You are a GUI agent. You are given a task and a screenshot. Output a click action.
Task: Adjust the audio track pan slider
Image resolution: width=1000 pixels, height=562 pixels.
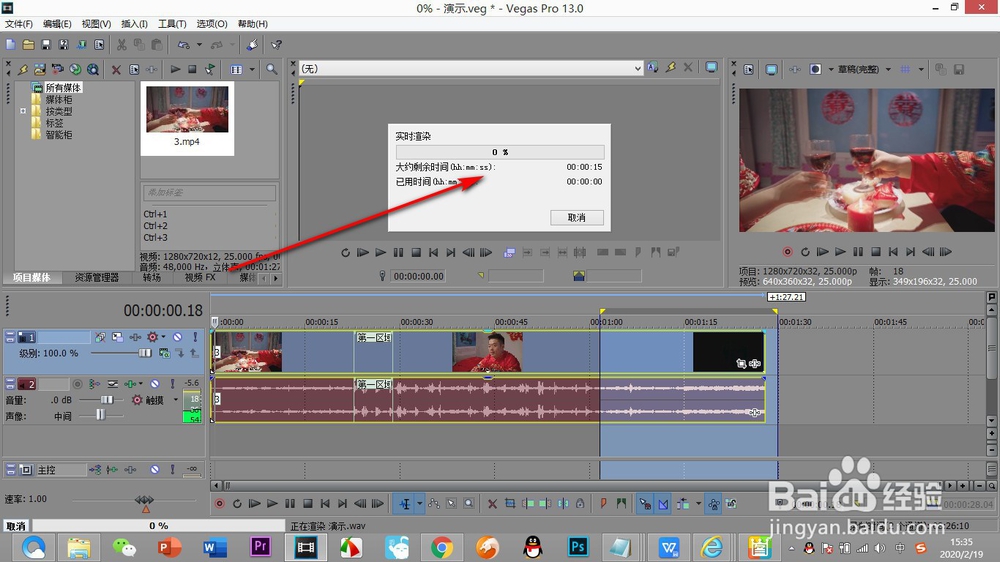(x=99, y=415)
